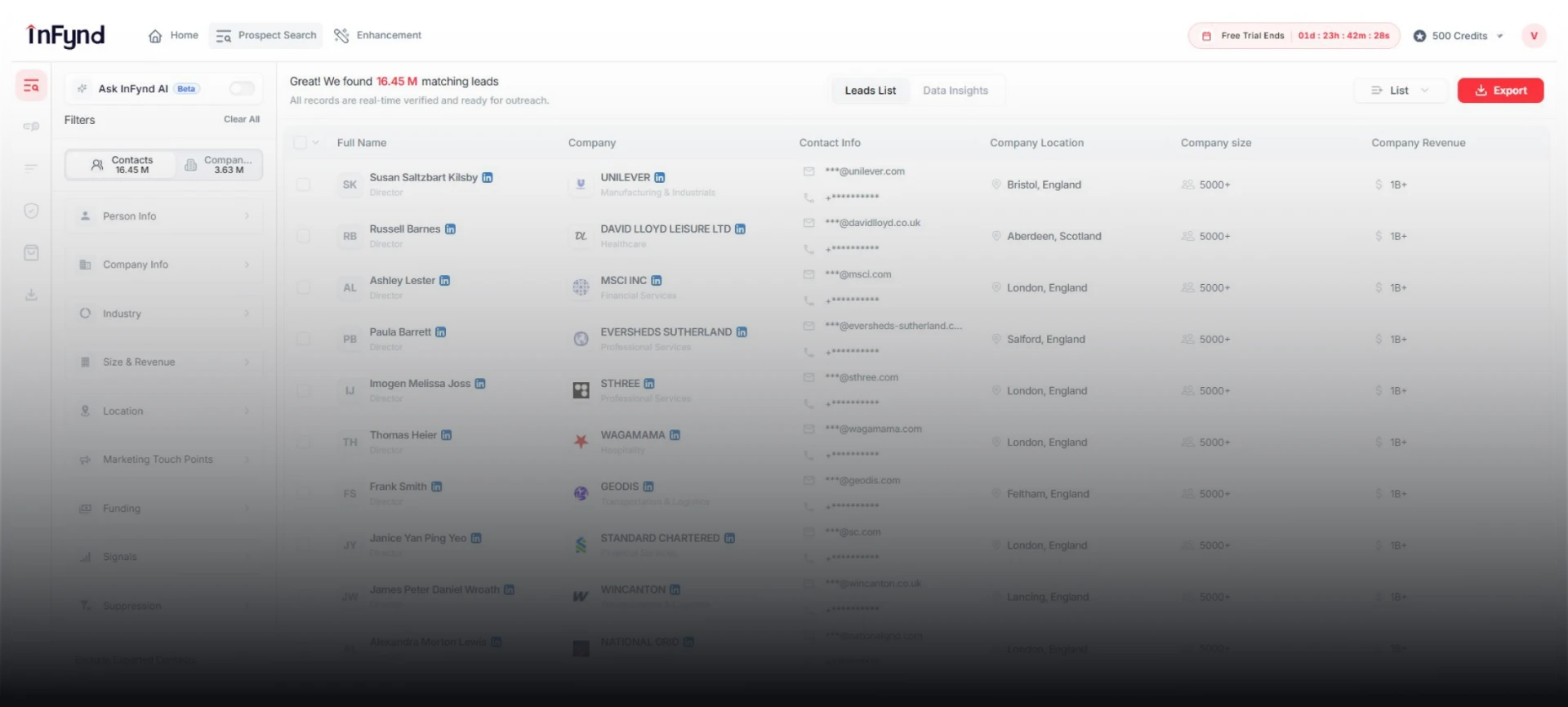Click the credits star icon
Screen dimensions: 1568x707
(1419, 36)
